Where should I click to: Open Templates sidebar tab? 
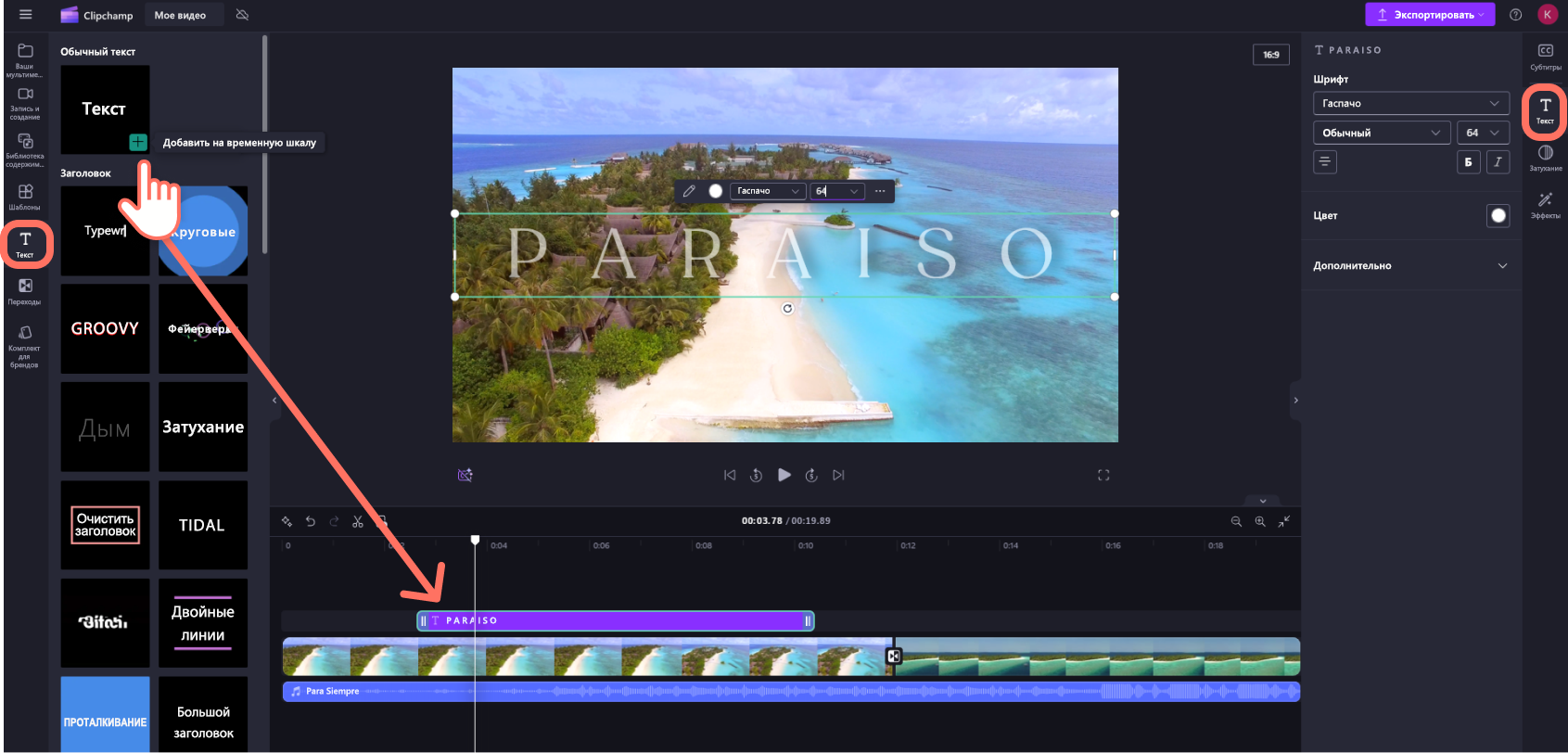click(25, 197)
